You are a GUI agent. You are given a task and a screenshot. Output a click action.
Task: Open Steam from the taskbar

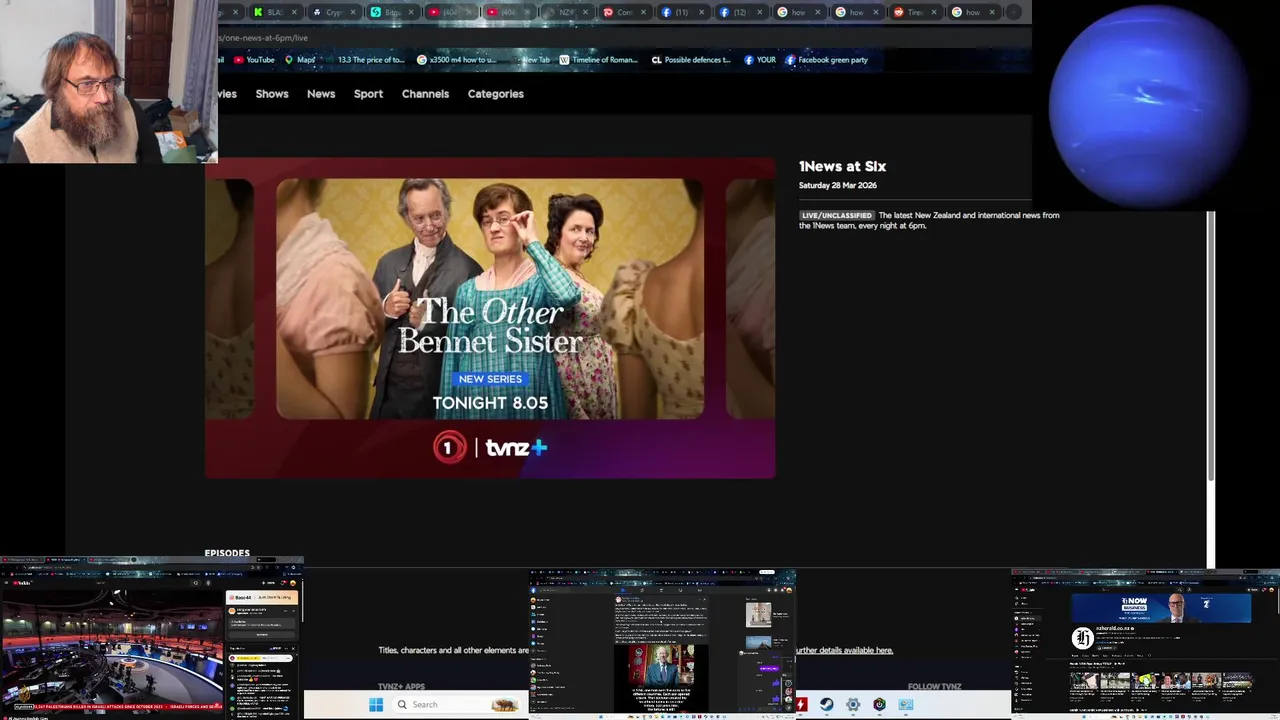tap(827, 705)
